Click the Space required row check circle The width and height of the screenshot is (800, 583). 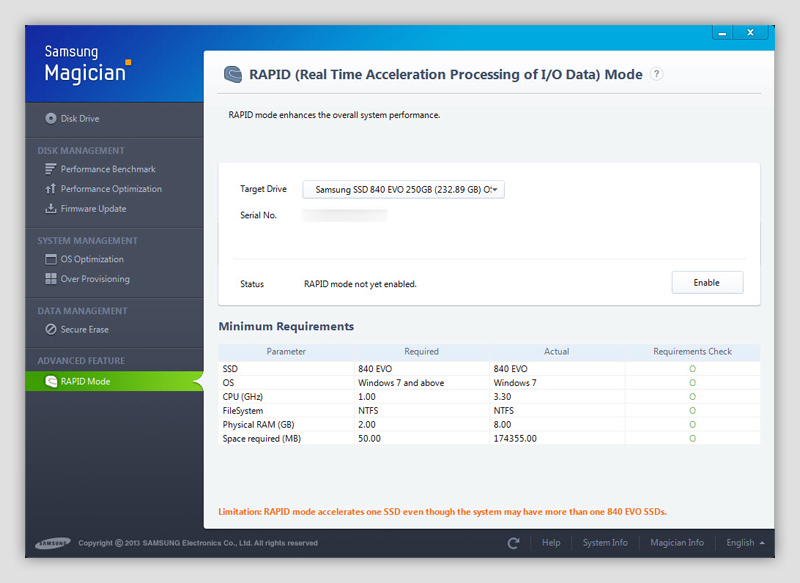pyautogui.click(x=692, y=439)
